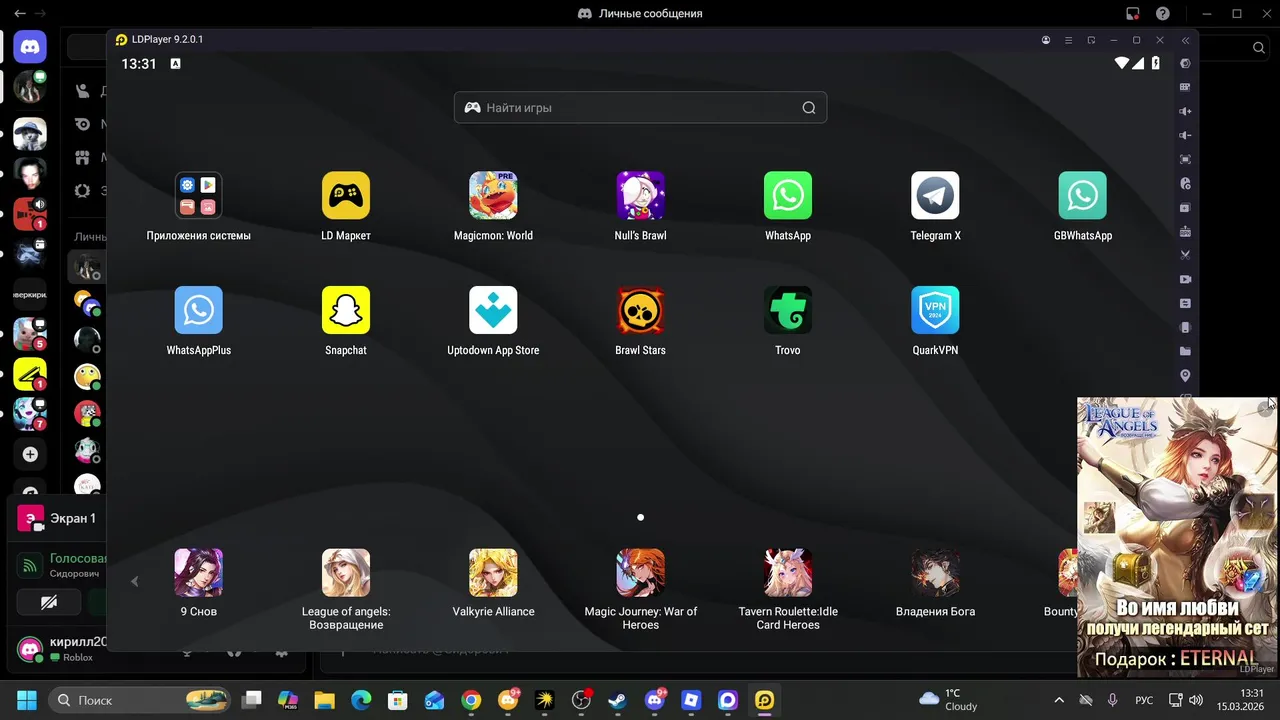Open Windows Start menu

point(27,700)
